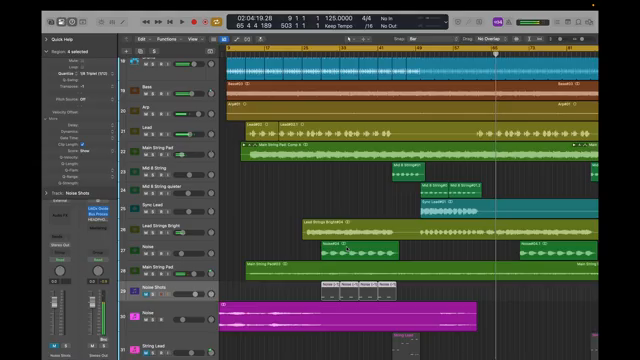Viewport: 640px width, 360px height.
Task: Click the red Record button
Action: (194, 22)
